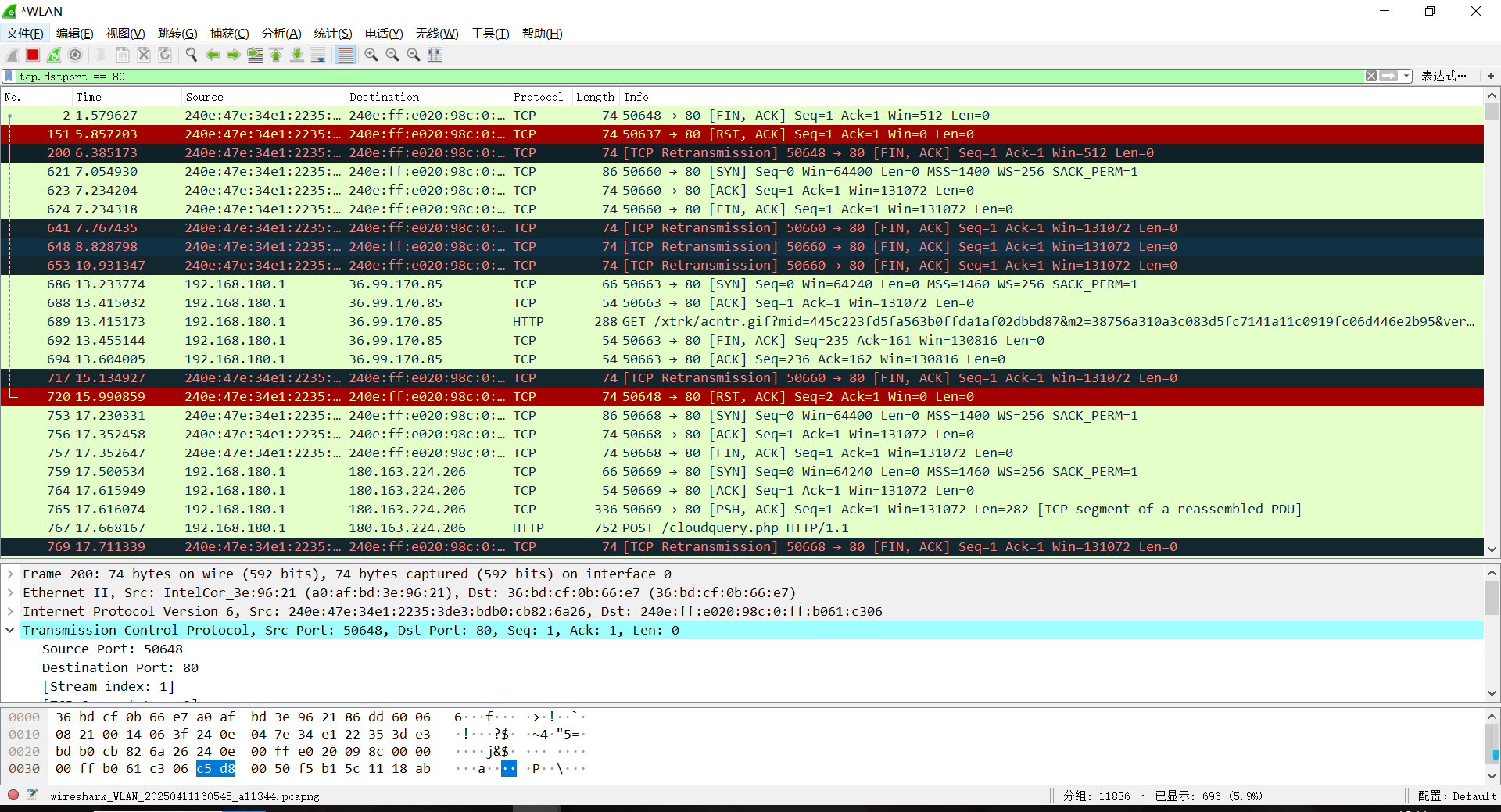Reset zoom to normal size
Viewport: 1501px width, 812px height.
click(414, 54)
